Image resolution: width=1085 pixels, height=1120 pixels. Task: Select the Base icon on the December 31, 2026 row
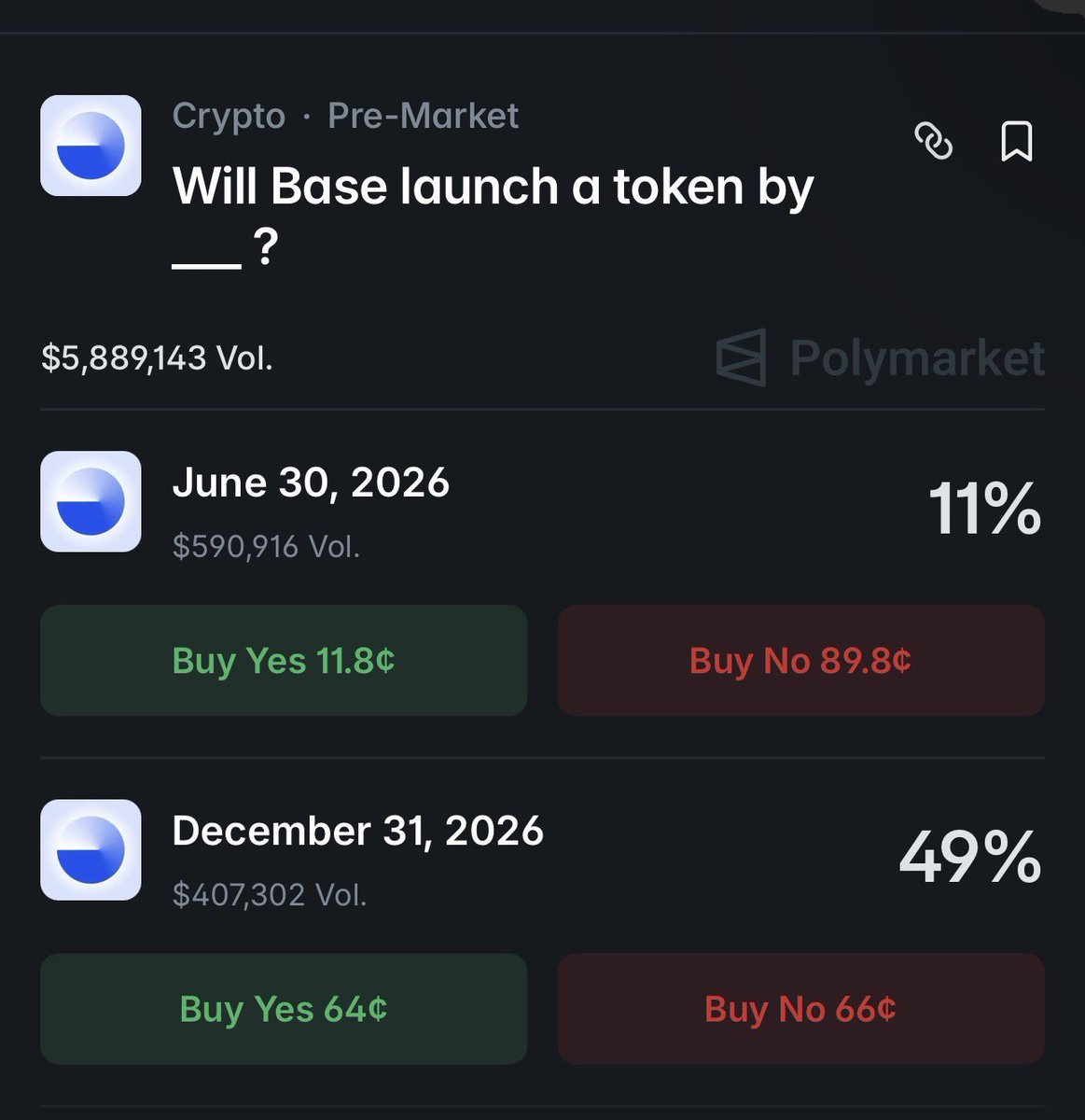90,849
